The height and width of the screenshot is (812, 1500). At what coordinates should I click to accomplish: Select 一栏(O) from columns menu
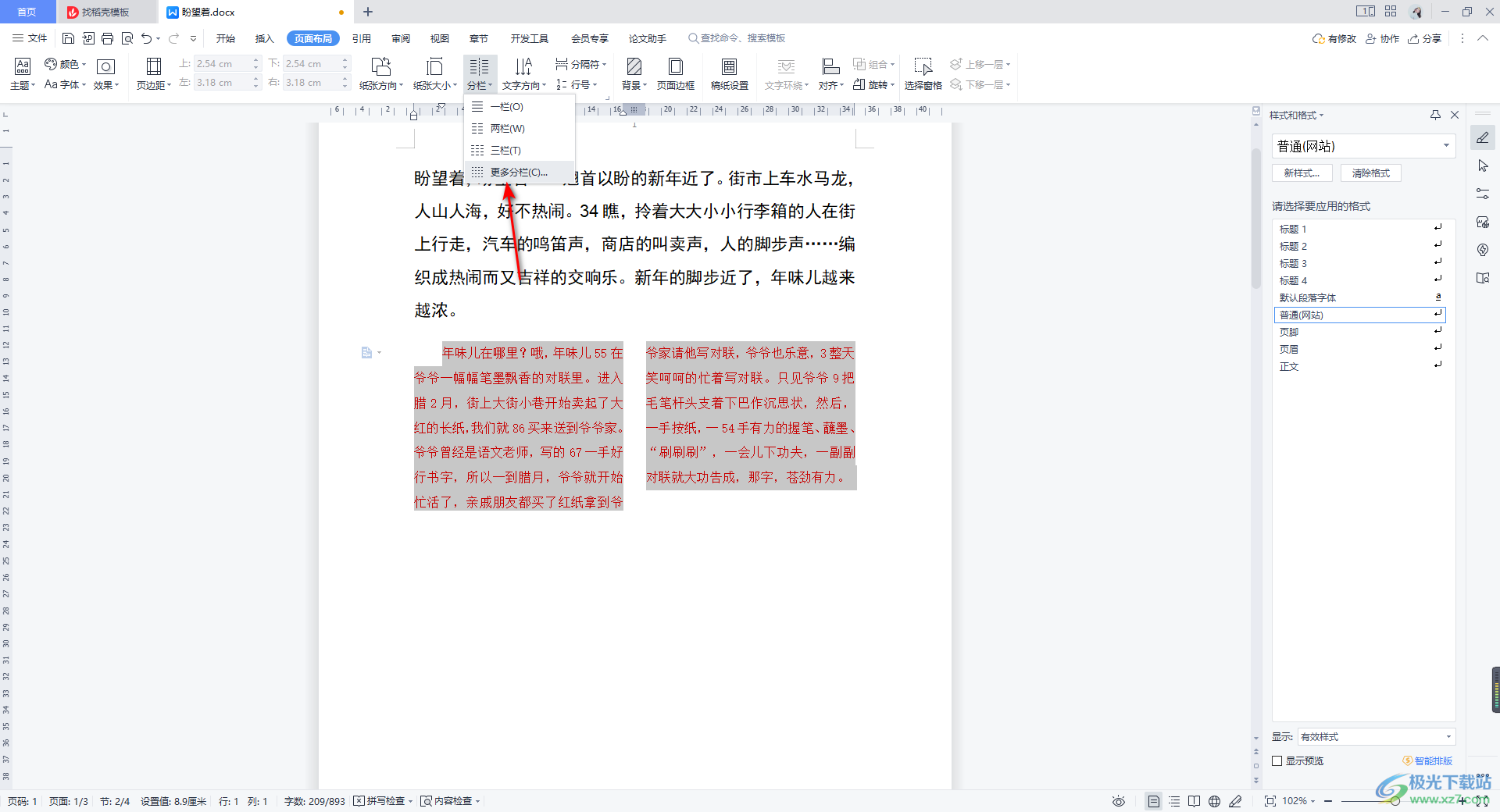tap(520, 107)
